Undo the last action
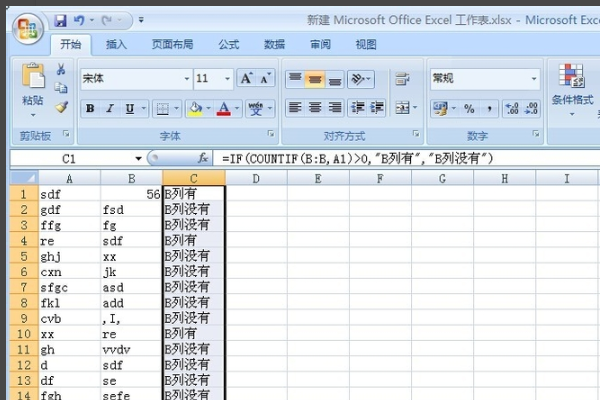This screenshot has width=600, height=400. point(78,20)
